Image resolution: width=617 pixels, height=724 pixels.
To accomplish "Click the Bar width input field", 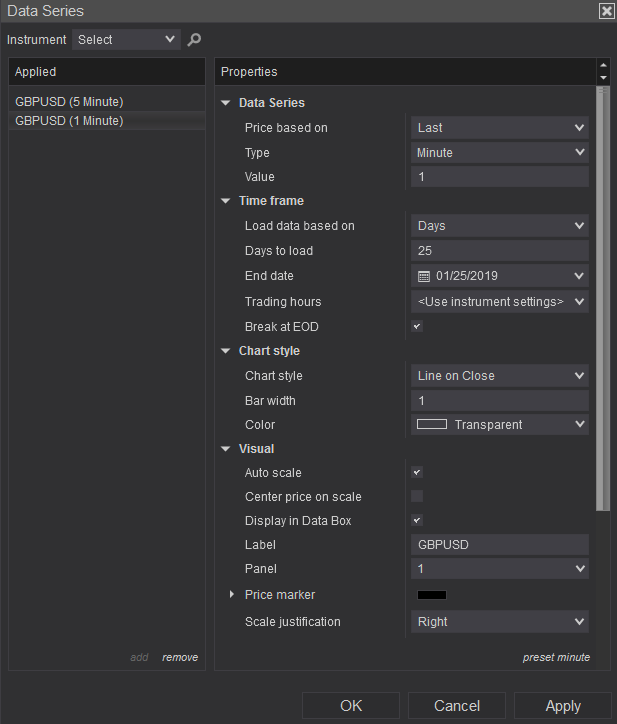I will 500,401.
